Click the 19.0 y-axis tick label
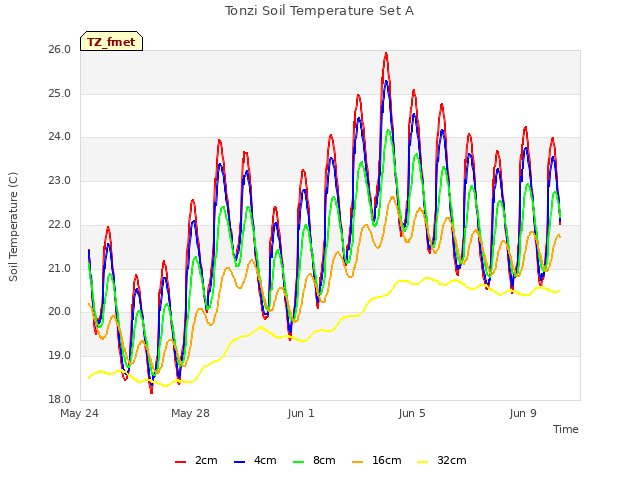Image resolution: width=640 pixels, height=480 pixels. point(60,356)
